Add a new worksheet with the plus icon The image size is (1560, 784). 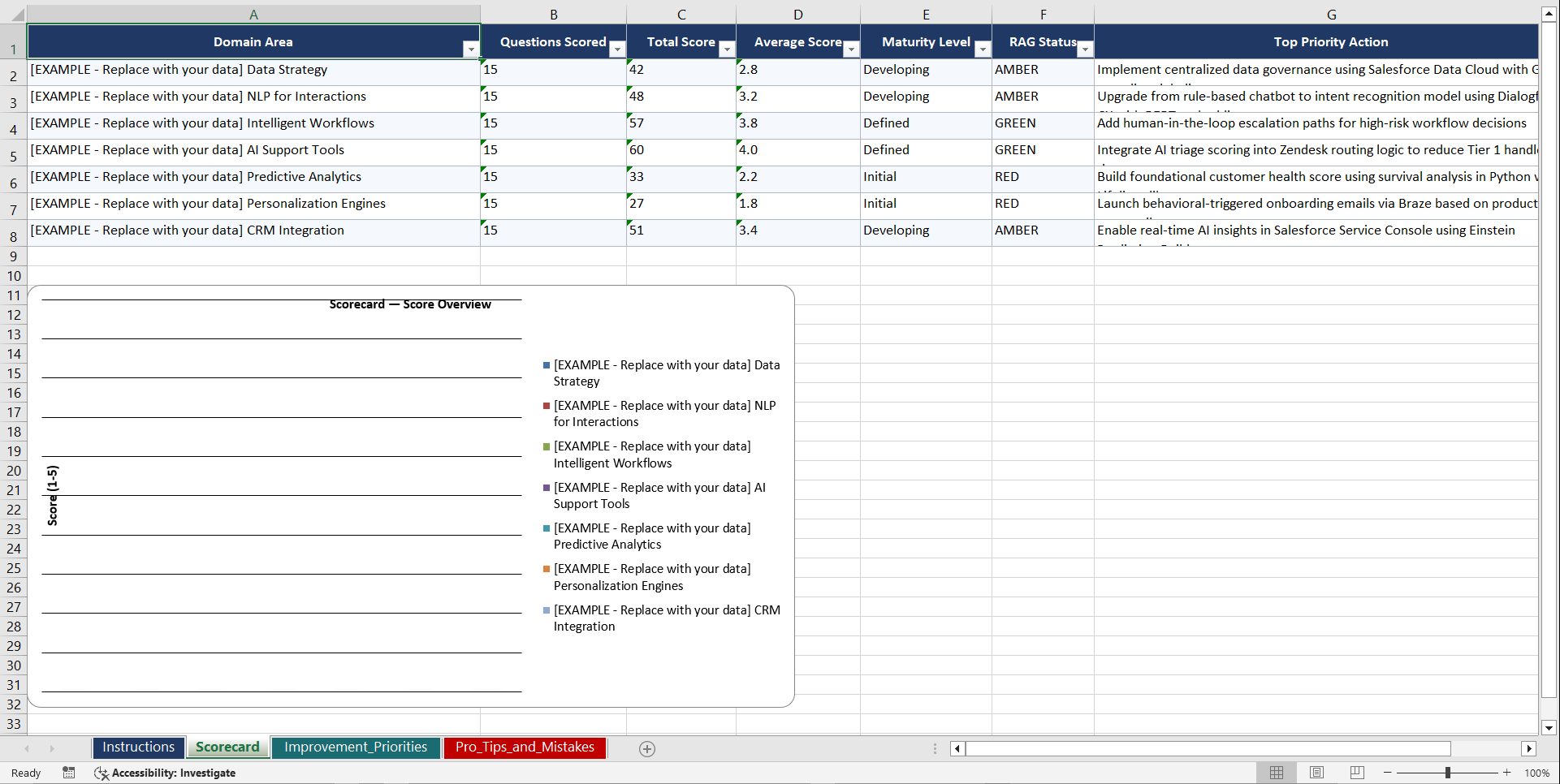(x=646, y=748)
